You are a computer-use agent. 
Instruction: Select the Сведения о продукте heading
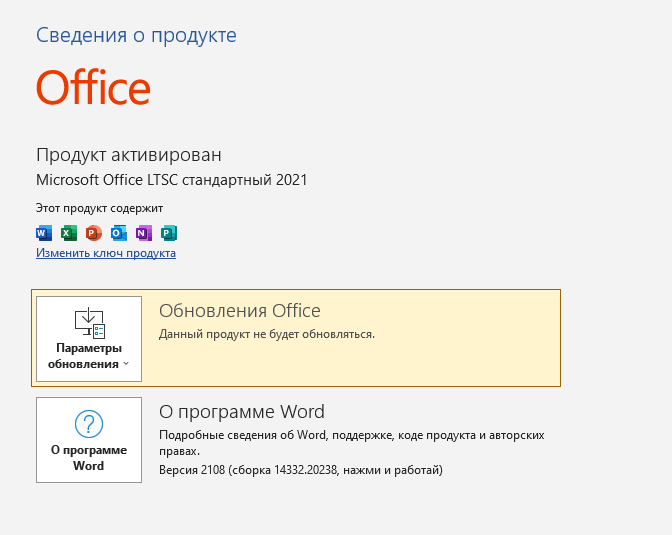(136, 35)
